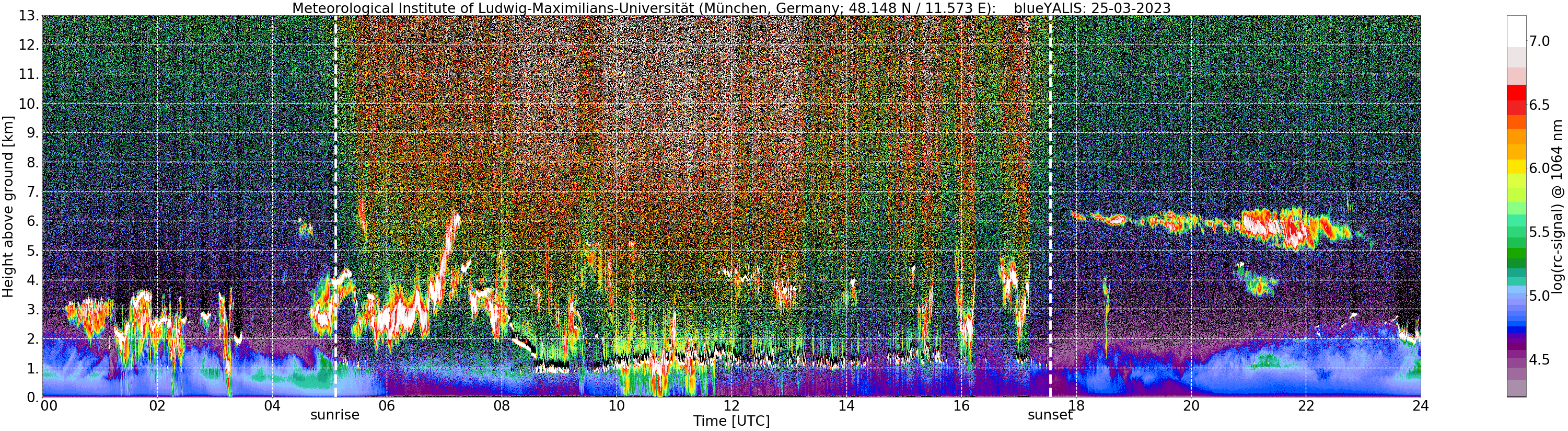Click the '06' time axis tick label
This screenshot has width=1568, height=431.
coord(387,405)
